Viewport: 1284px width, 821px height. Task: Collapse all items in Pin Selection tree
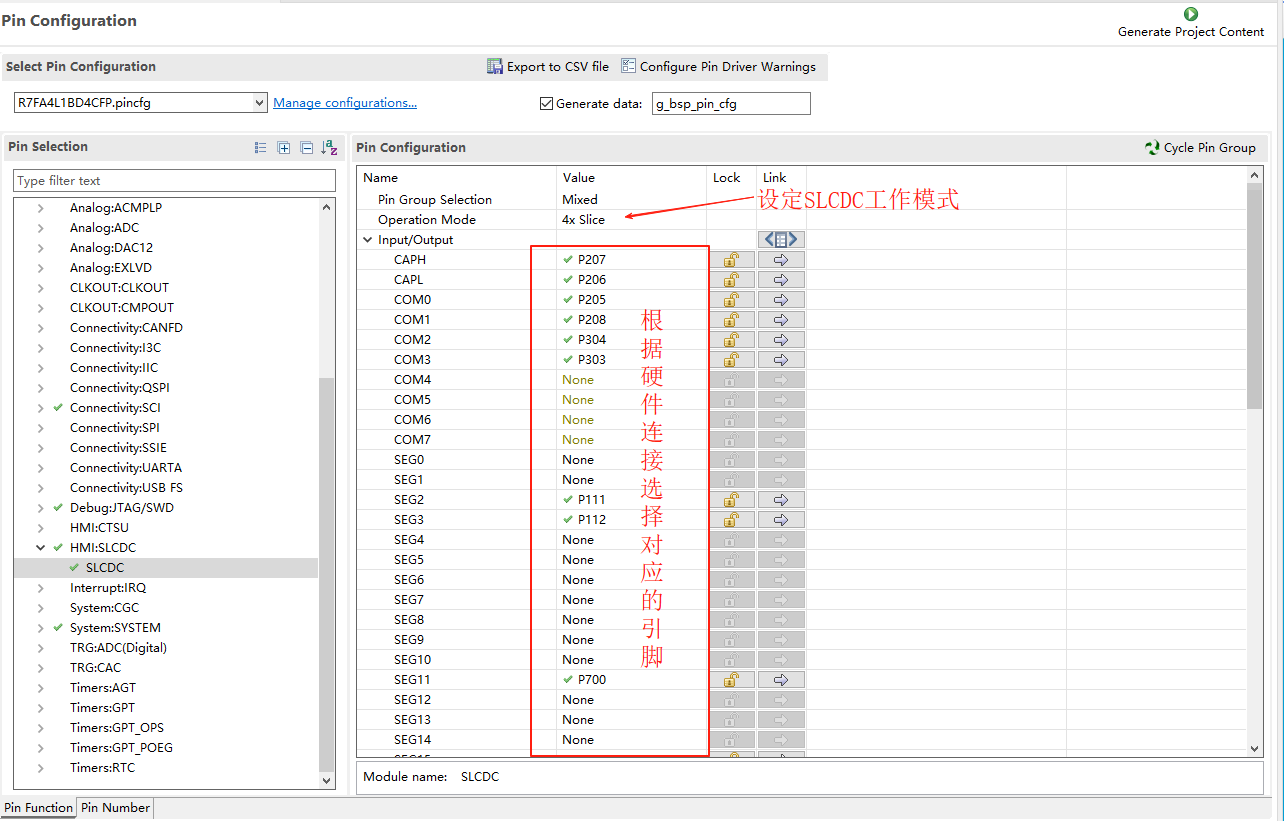point(307,147)
